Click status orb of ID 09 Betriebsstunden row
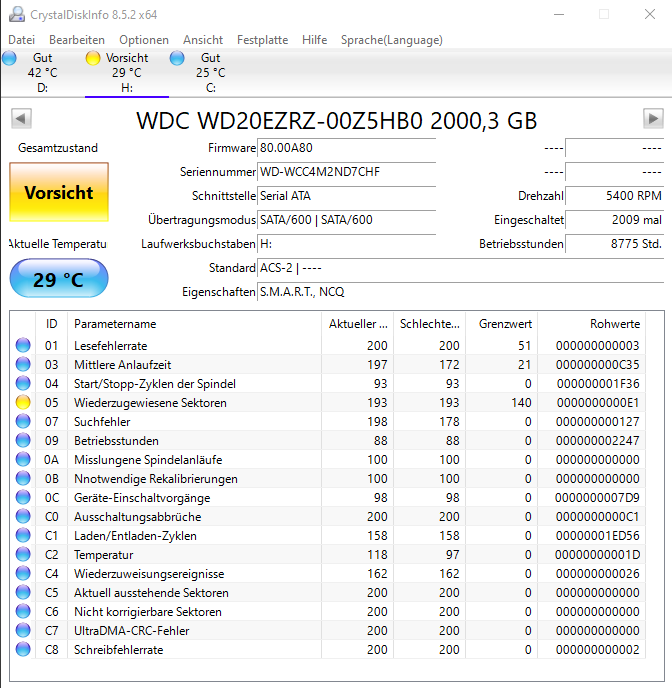Screen dimensions: 672x688 coord(23,441)
